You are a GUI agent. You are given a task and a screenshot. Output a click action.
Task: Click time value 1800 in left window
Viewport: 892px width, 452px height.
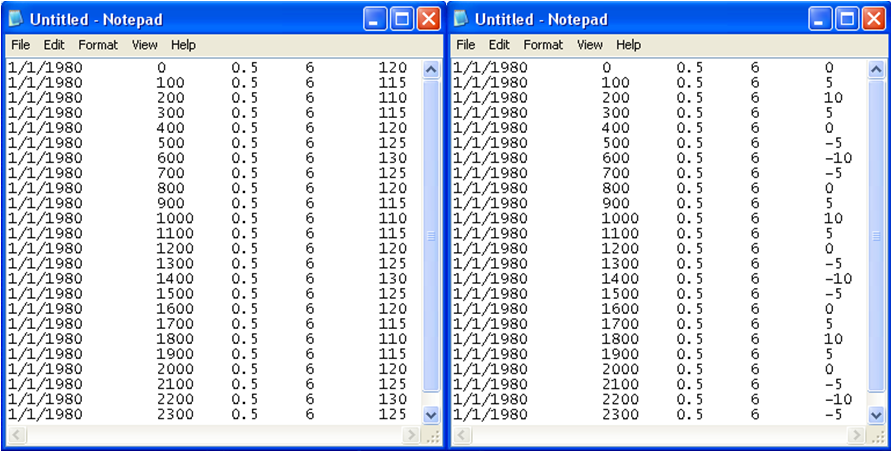[175, 339]
